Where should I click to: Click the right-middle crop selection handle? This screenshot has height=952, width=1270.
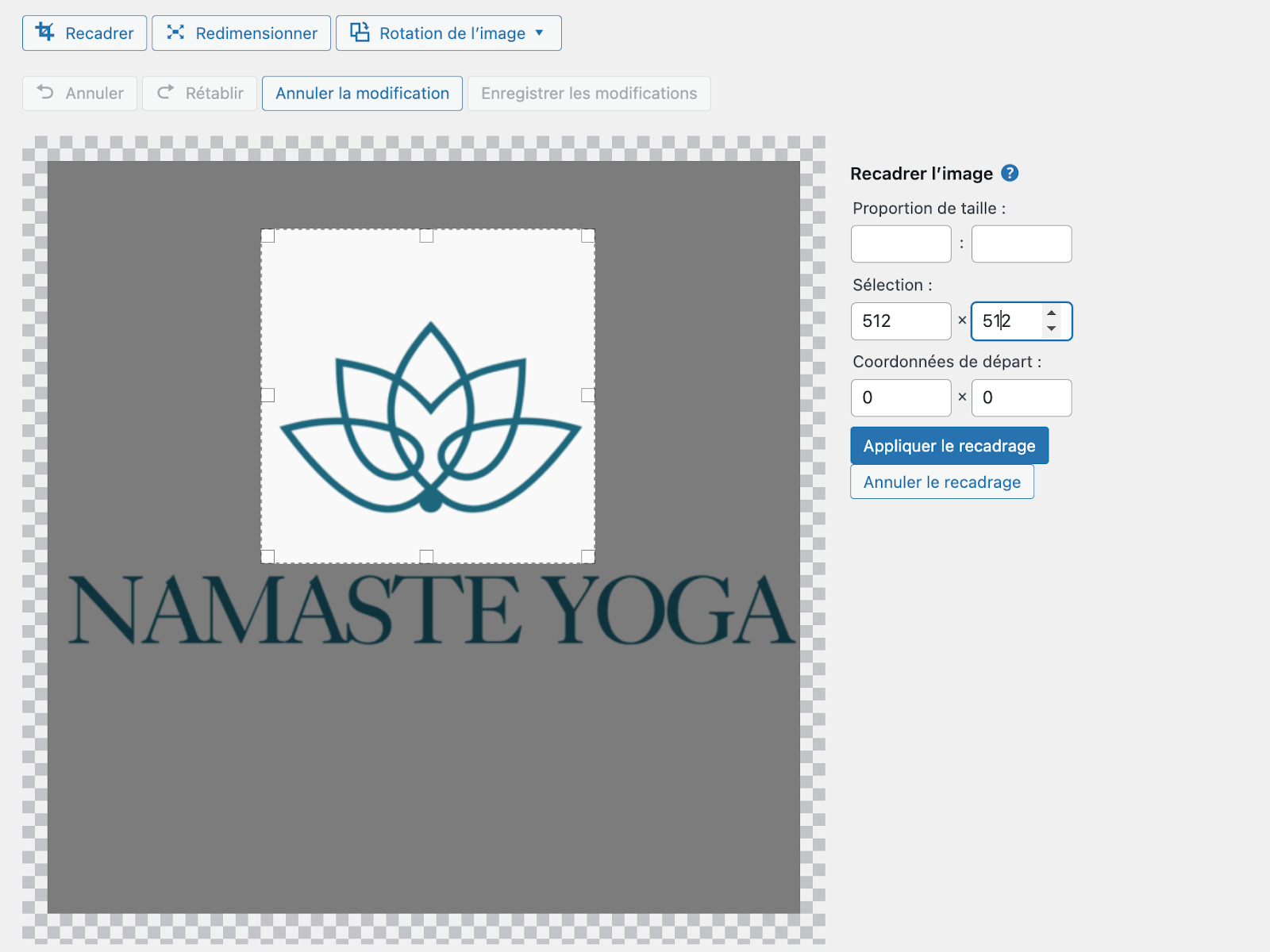point(588,395)
